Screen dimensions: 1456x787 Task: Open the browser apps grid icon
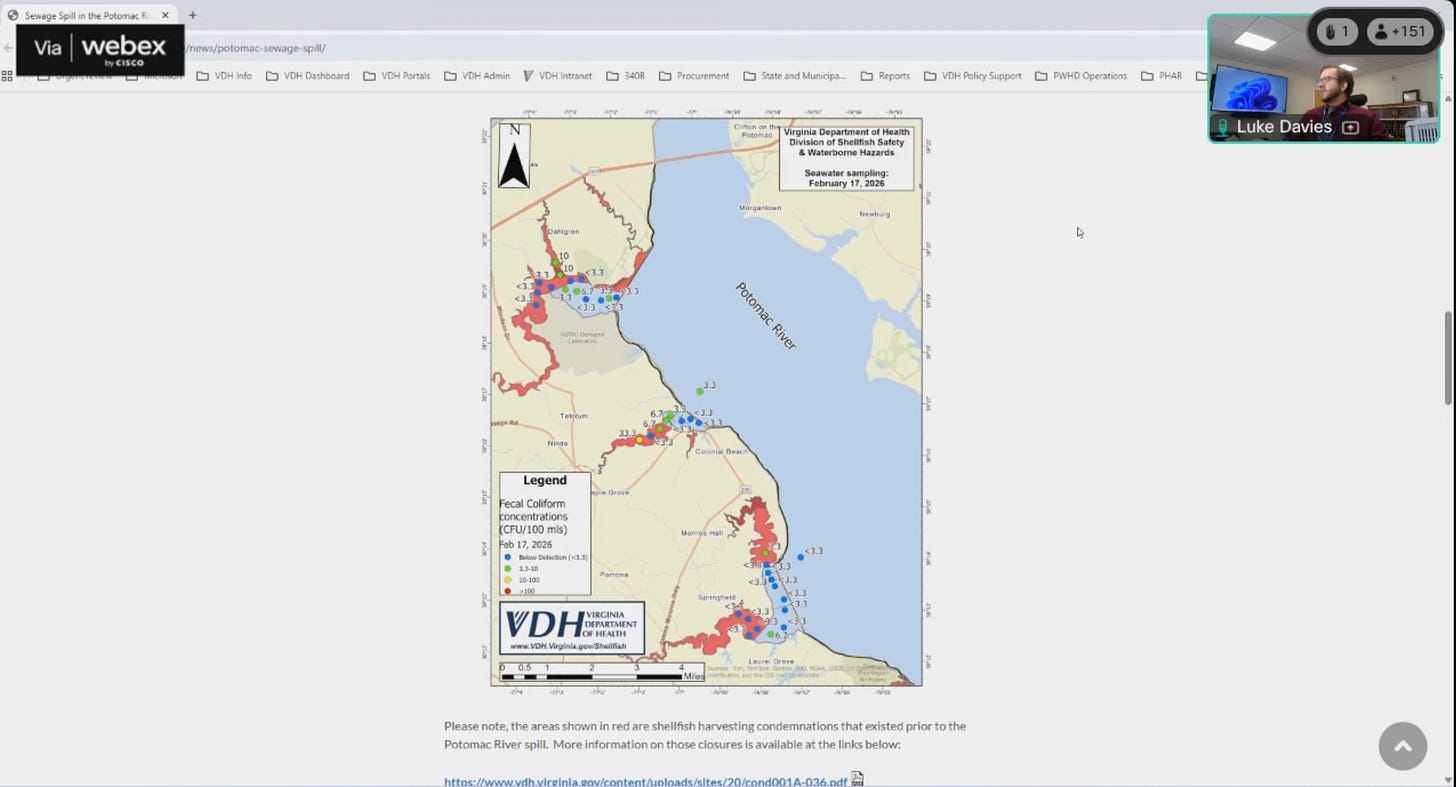point(7,76)
